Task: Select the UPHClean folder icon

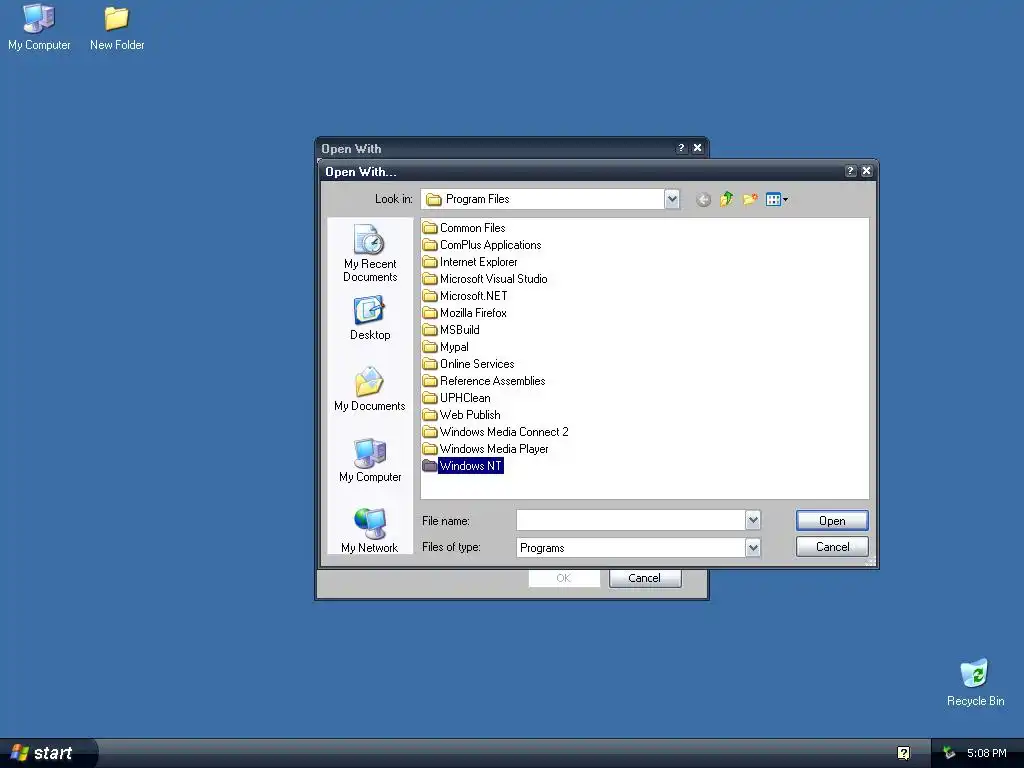Action: 429,398
